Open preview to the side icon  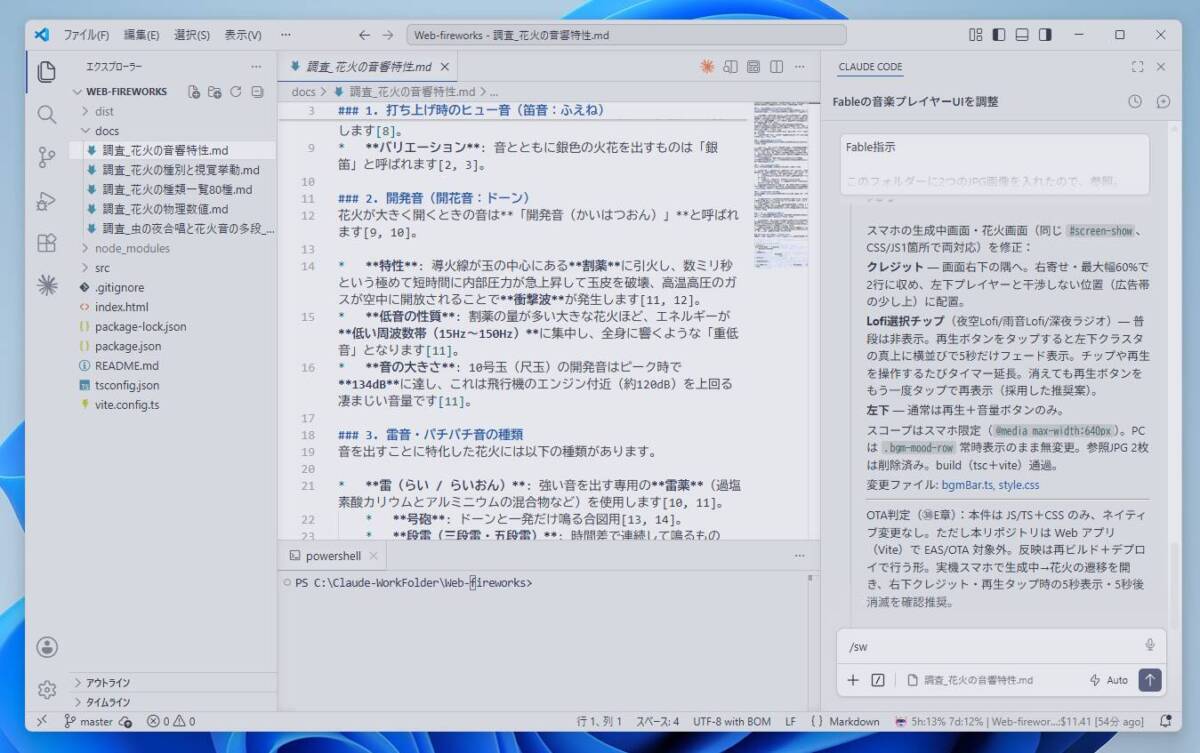click(730, 67)
